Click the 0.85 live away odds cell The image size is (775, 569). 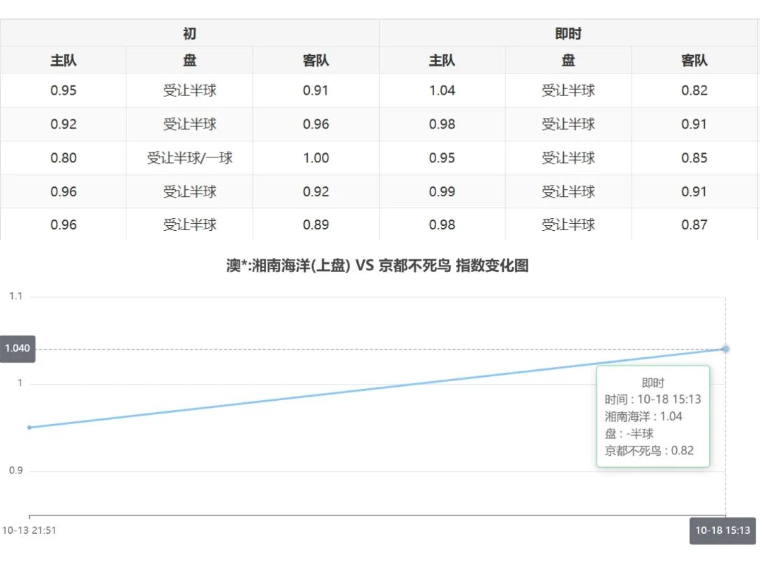tap(694, 158)
